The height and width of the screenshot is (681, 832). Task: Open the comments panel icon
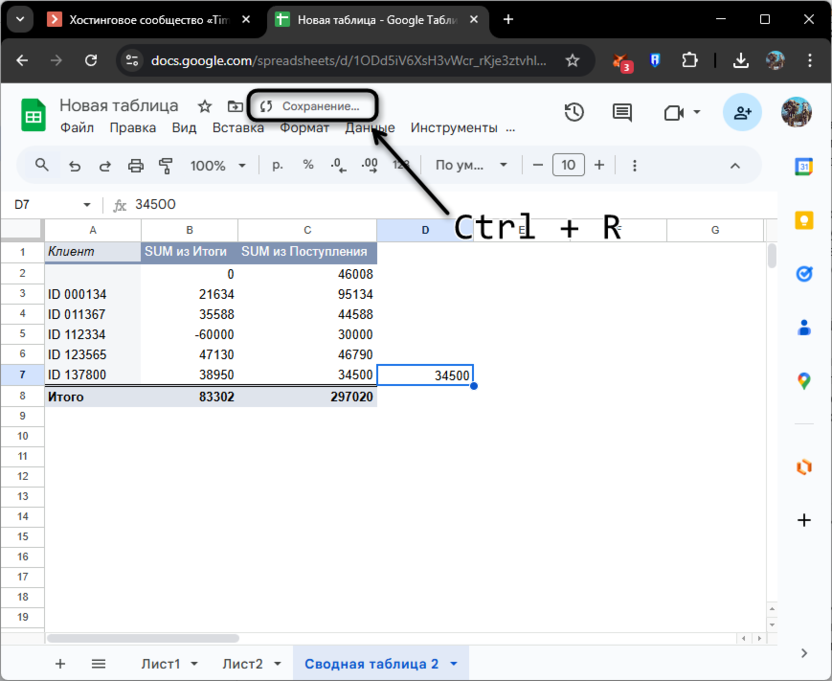622,112
